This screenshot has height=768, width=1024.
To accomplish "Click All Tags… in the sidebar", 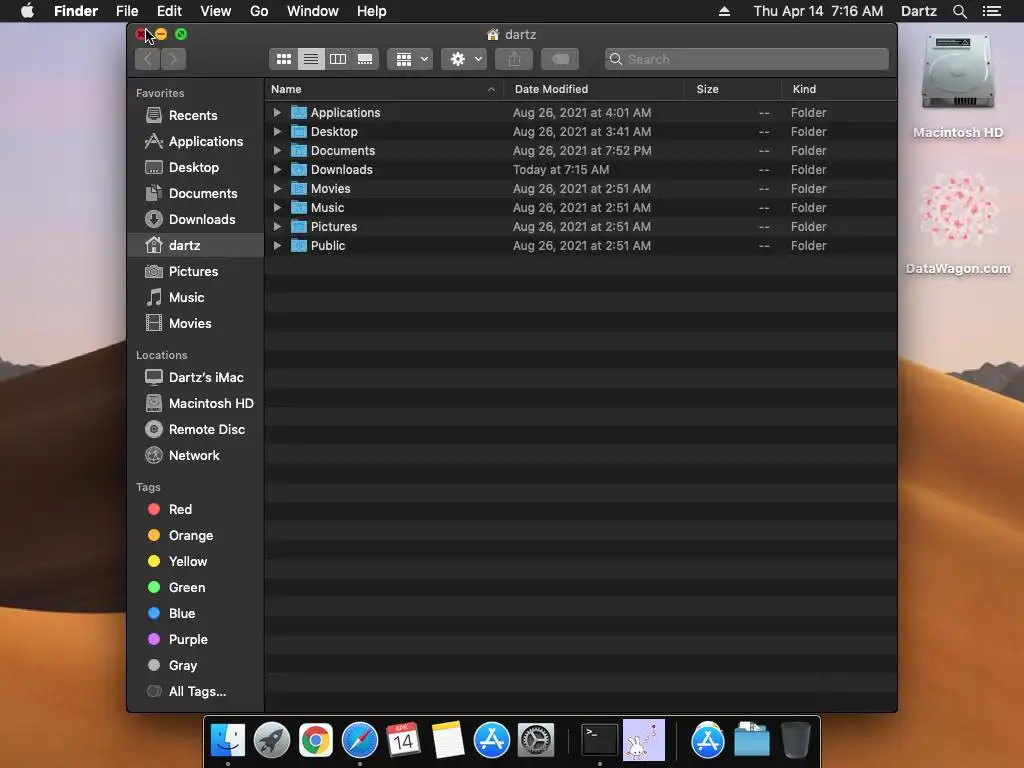I will point(197,692).
